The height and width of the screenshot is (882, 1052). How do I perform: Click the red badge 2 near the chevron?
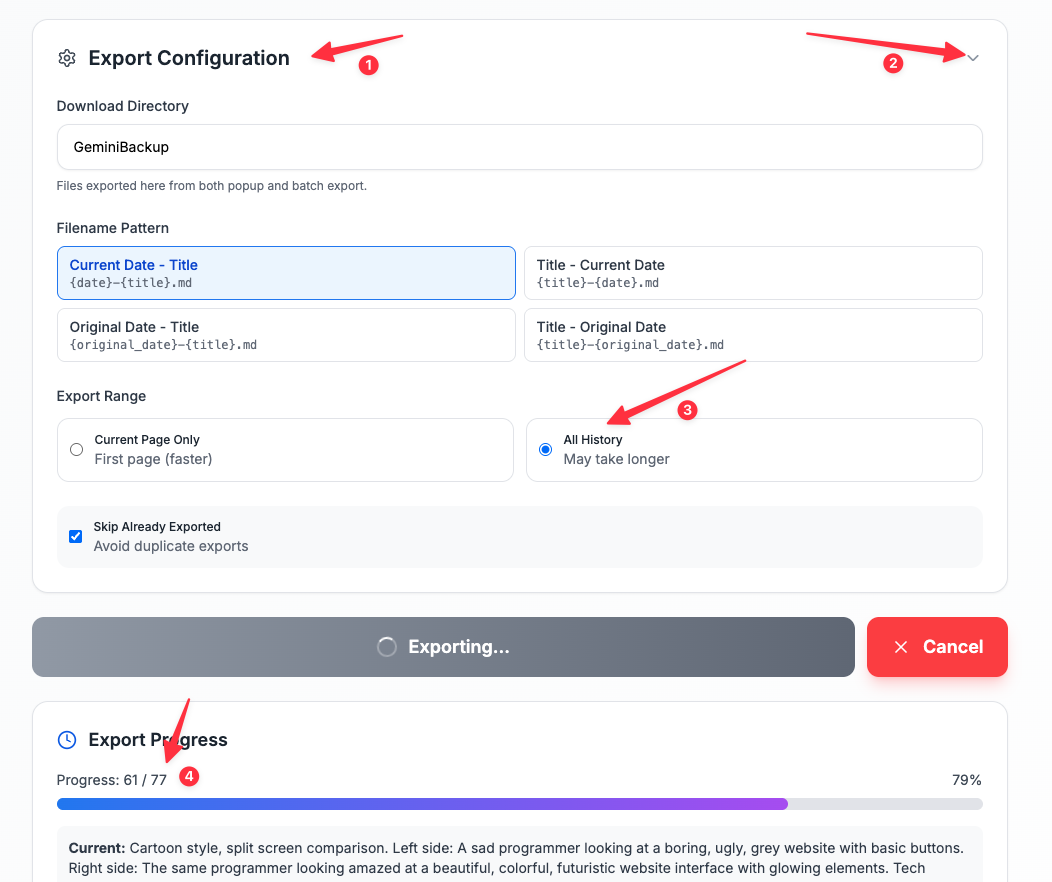[x=893, y=62]
